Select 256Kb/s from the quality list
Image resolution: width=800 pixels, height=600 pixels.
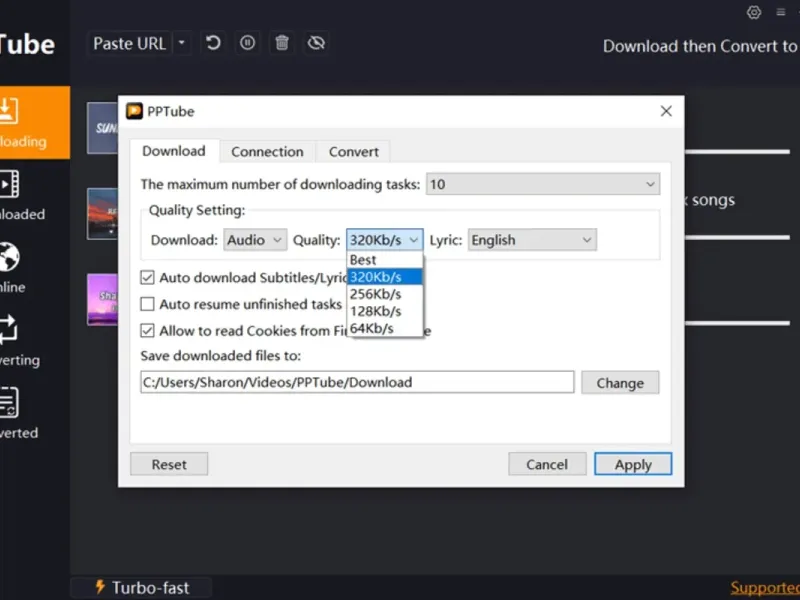tap(376, 294)
